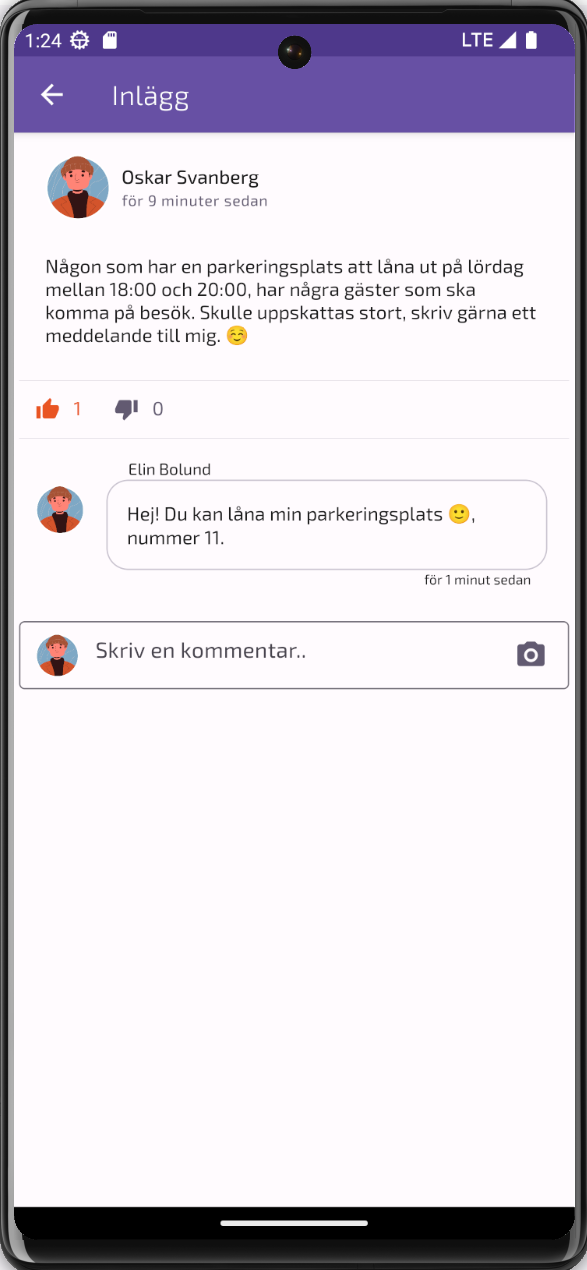
Task: Select the avatar inside comment box
Action: click(x=57, y=655)
